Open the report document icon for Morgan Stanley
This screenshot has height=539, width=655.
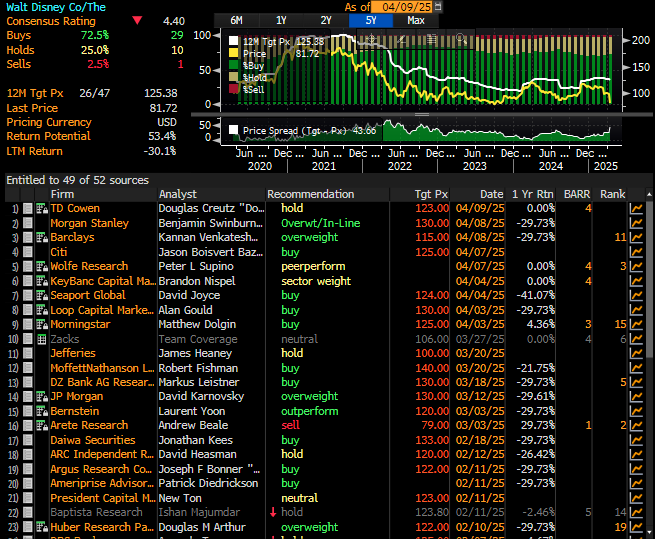coord(28,223)
